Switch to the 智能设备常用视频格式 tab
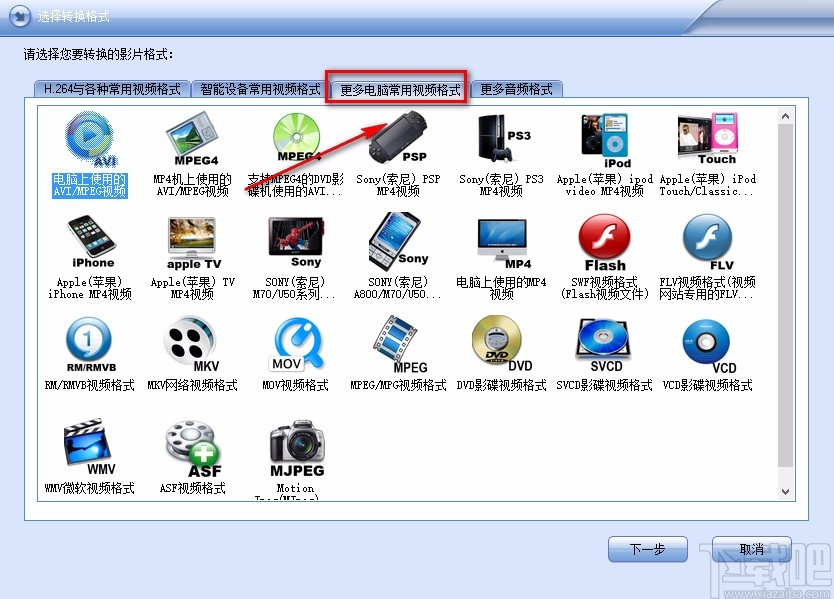This screenshot has height=599, width=834. 260,89
